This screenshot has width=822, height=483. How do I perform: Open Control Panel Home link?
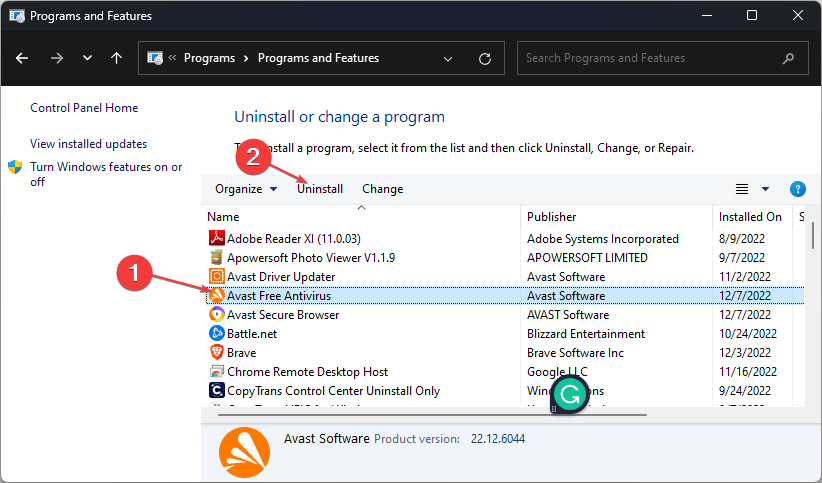[x=84, y=108]
